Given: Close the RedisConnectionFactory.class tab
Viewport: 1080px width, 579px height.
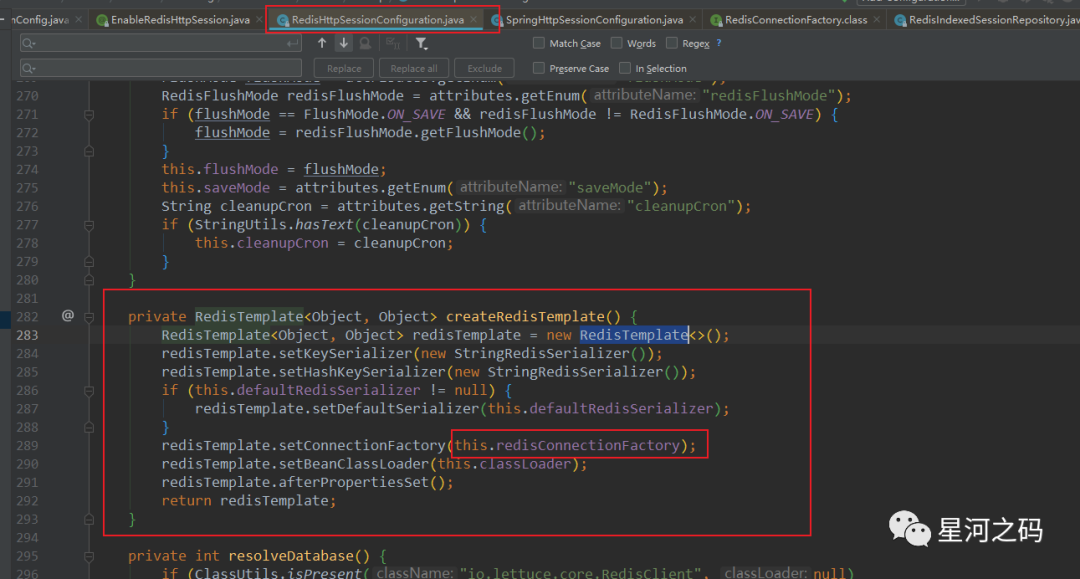Looking at the screenshot, I should click(876, 20).
